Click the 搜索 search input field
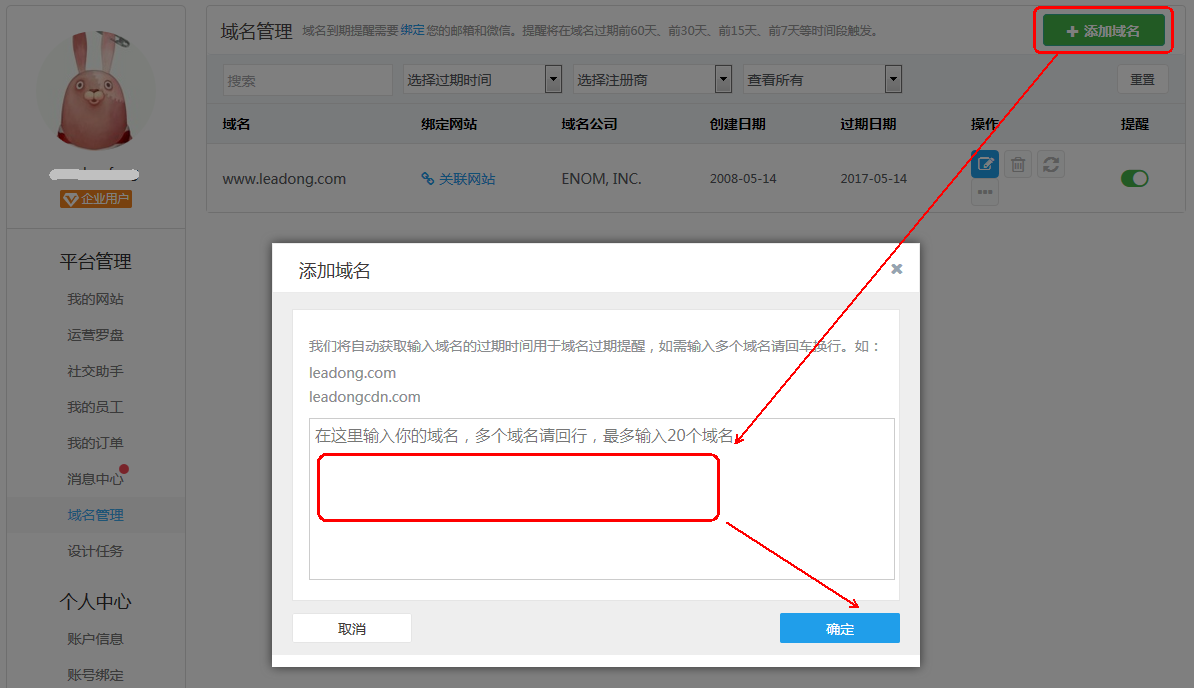Viewport: 1194px width, 688px height. [307, 79]
